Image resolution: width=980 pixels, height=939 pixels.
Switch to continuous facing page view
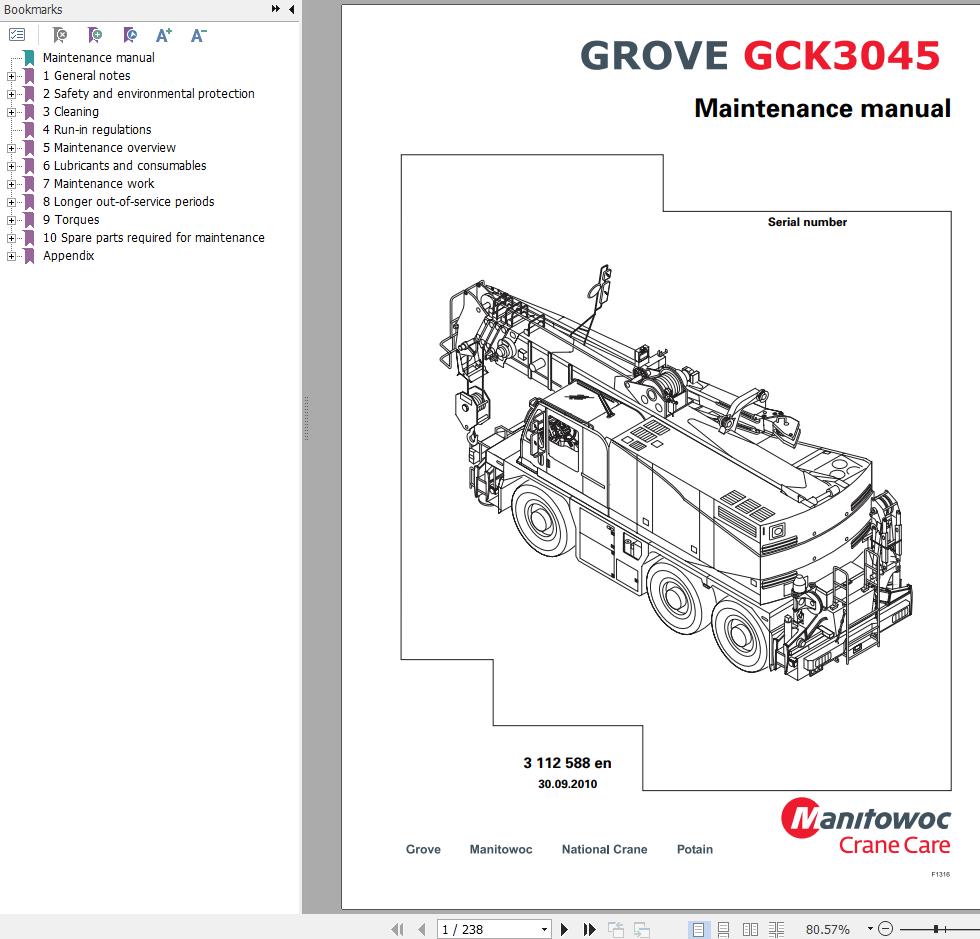(x=776, y=929)
